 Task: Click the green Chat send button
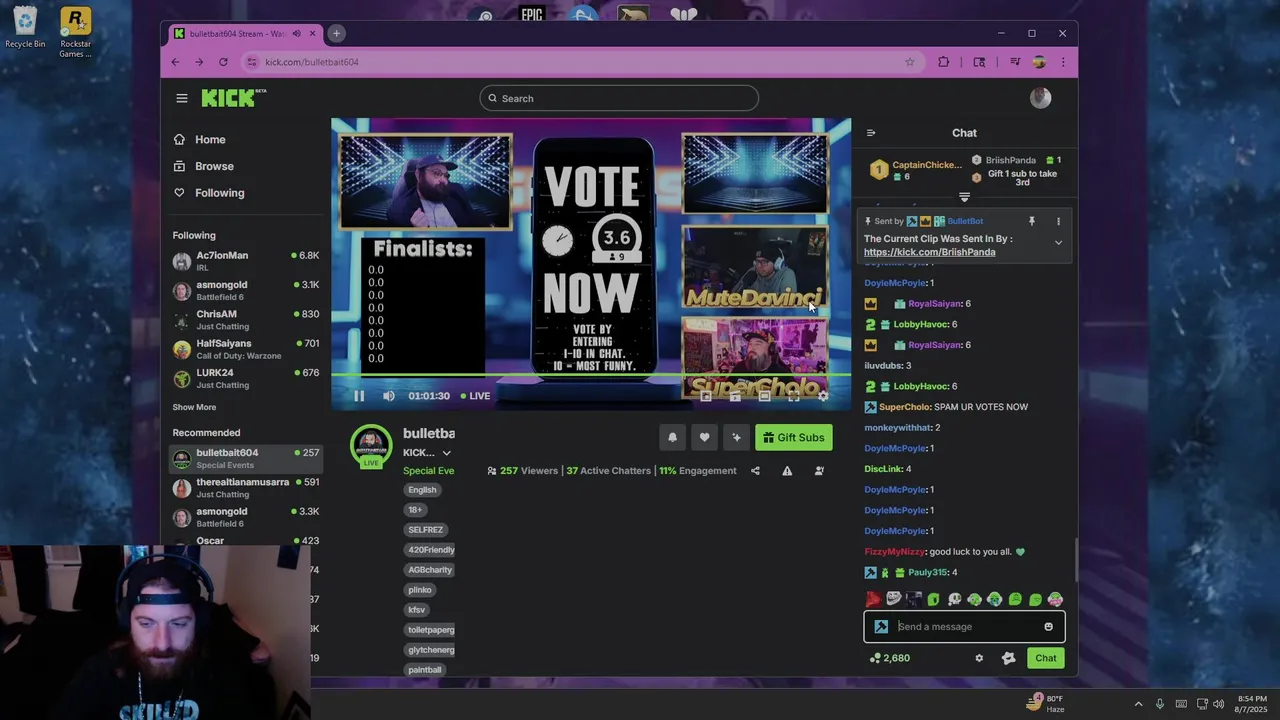(x=1045, y=658)
